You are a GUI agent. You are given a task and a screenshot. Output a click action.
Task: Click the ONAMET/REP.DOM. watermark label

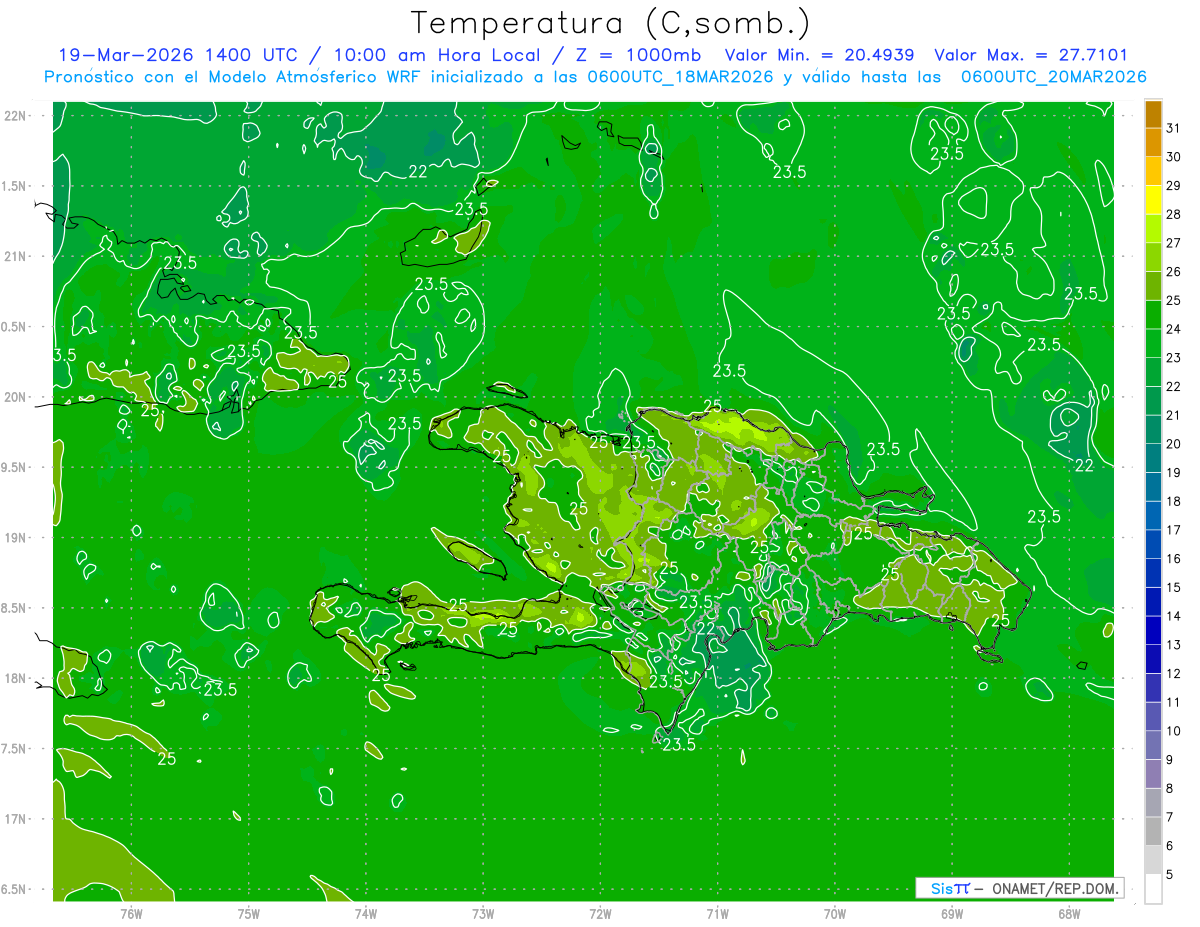[1055, 888]
